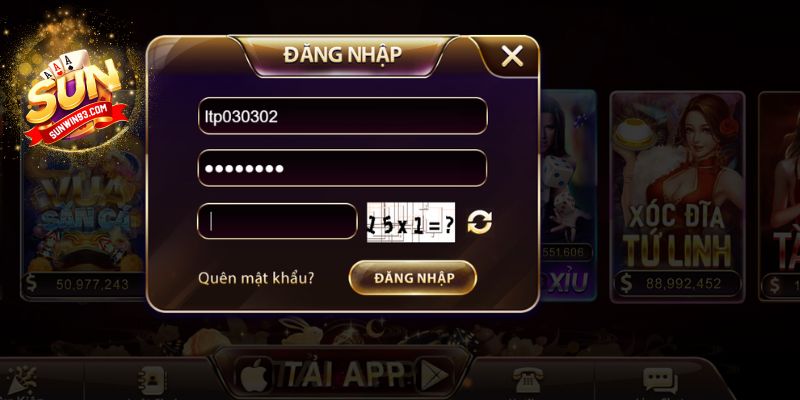Submit with the gold ĐĂNG NHẬP button
Image resolution: width=800 pixels, height=400 pixels.
(413, 278)
